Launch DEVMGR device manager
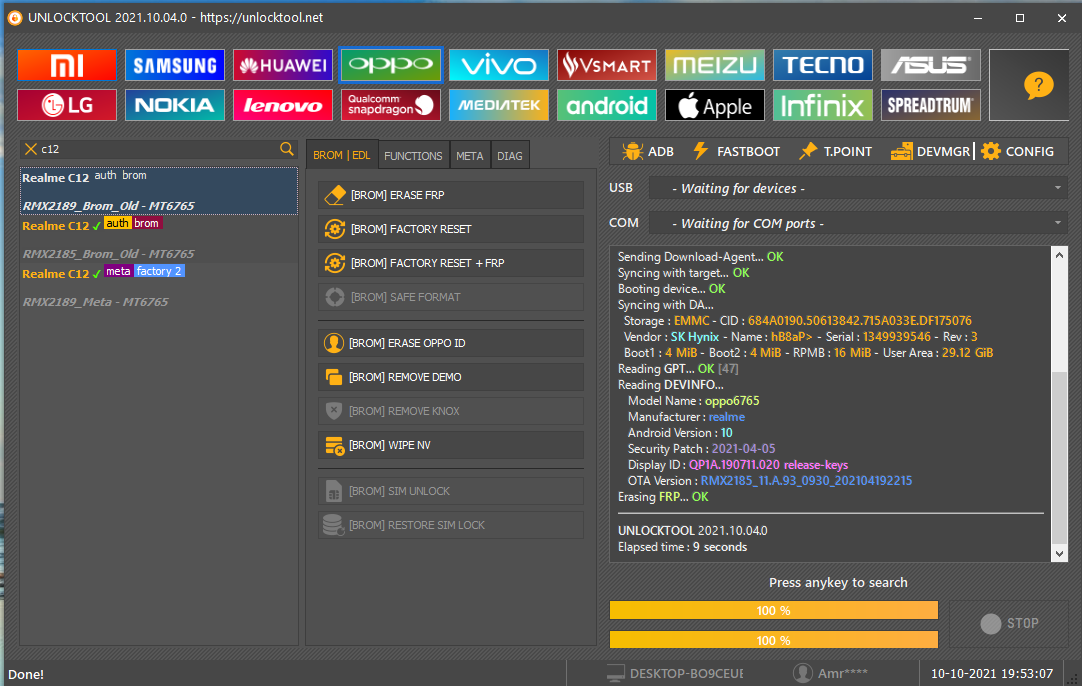Viewport: 1082px width, 686px height. (x=929, y=151)
